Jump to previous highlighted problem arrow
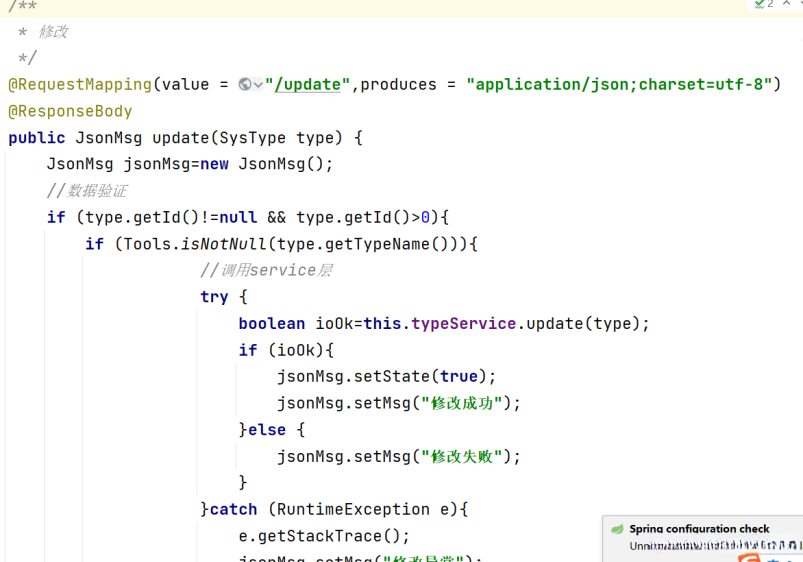This screenshot has height=562, width=803. click(787, 4)
